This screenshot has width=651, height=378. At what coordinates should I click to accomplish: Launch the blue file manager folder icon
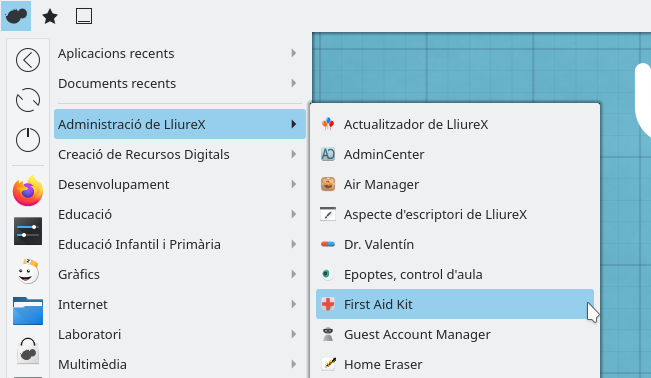28,311
